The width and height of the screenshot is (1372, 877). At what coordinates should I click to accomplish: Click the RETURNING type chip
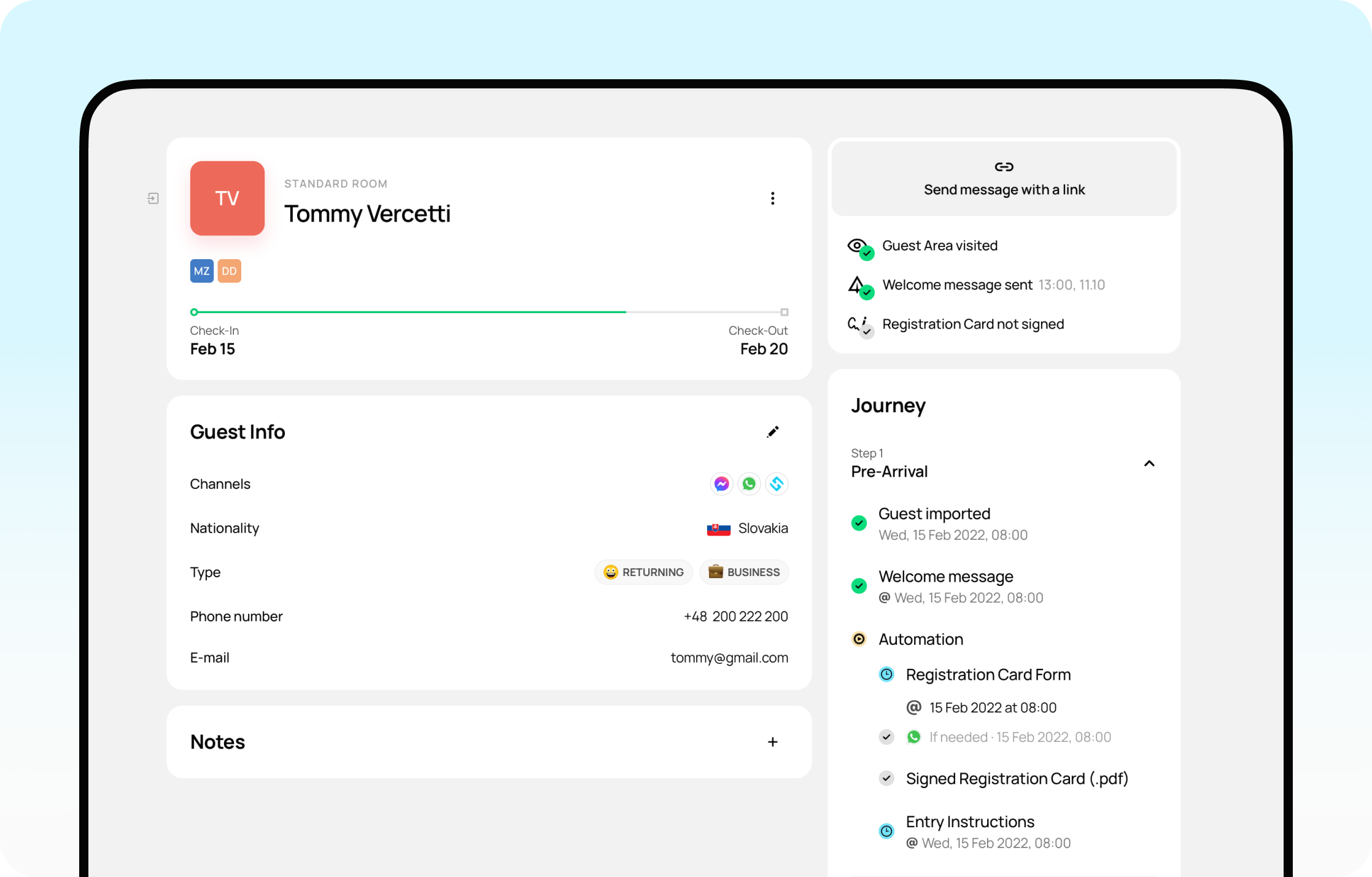click(643, 572)
